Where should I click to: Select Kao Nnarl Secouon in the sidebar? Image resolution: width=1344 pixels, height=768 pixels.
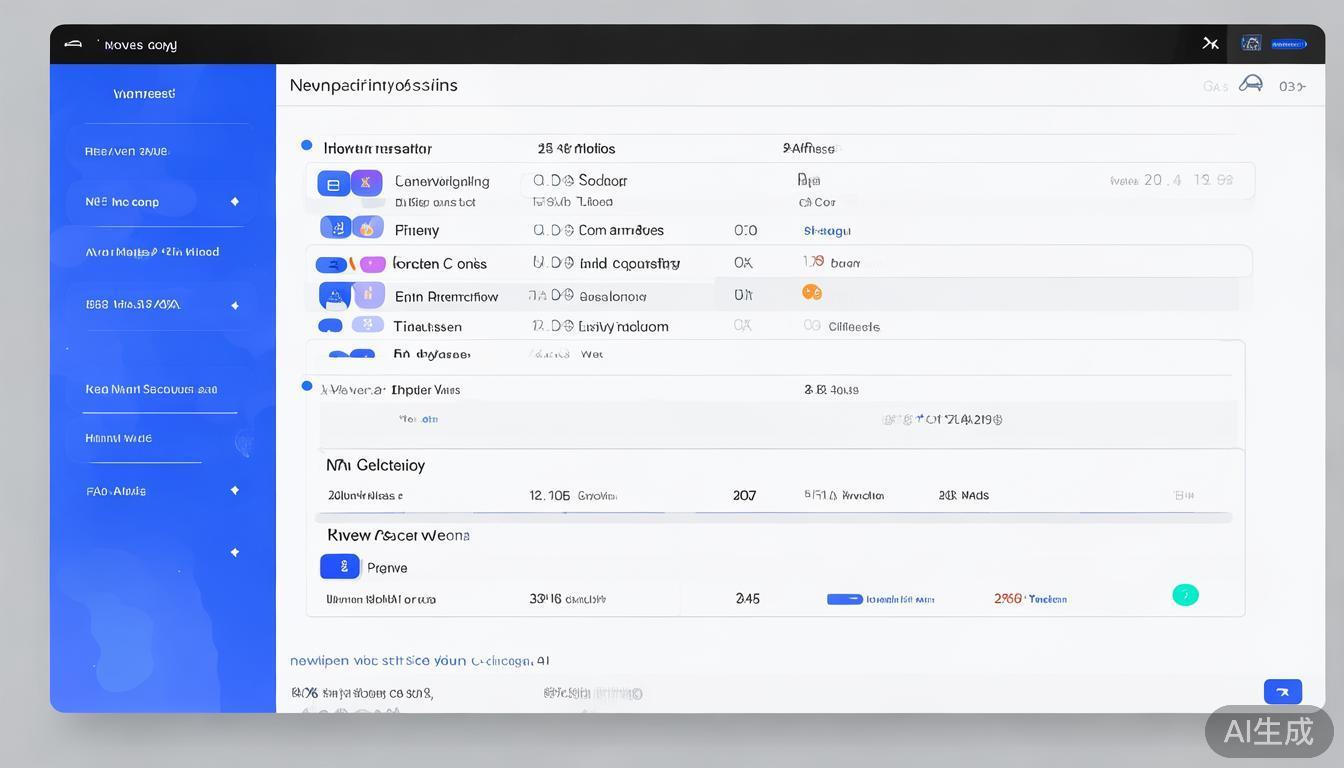(x=151, y=389)
